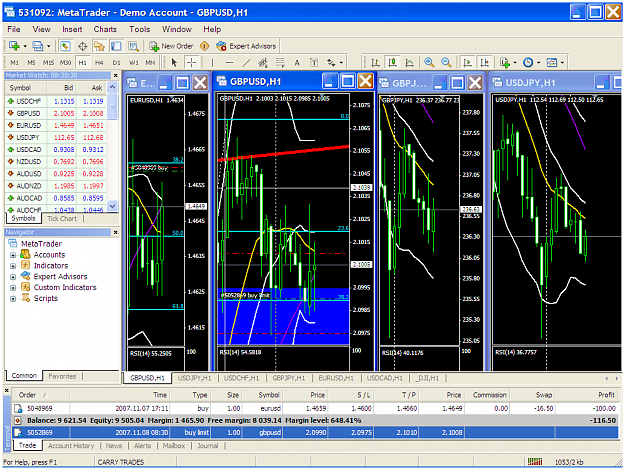Toggle chart shift icon

pyautogui.click(x=485, y=62)
